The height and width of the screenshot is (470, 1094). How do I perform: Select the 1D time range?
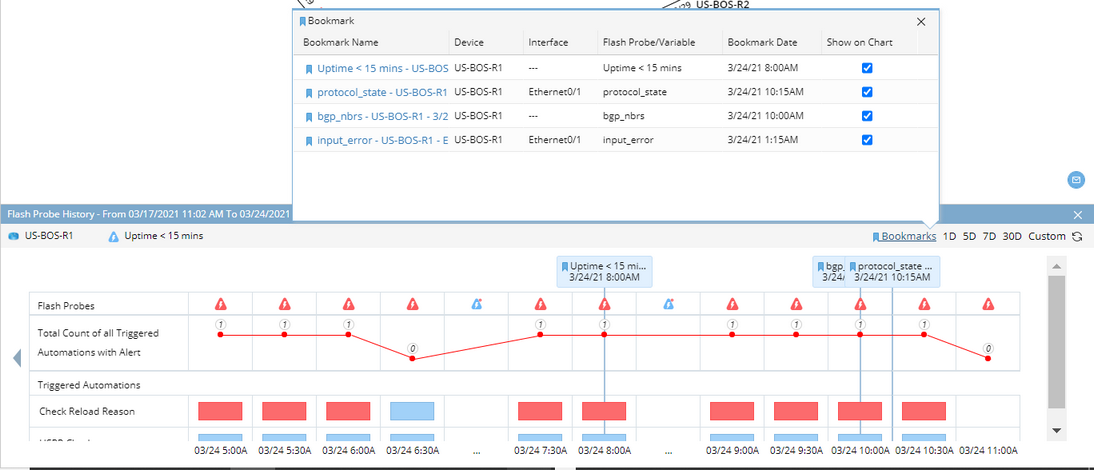(x=949, y=237)
